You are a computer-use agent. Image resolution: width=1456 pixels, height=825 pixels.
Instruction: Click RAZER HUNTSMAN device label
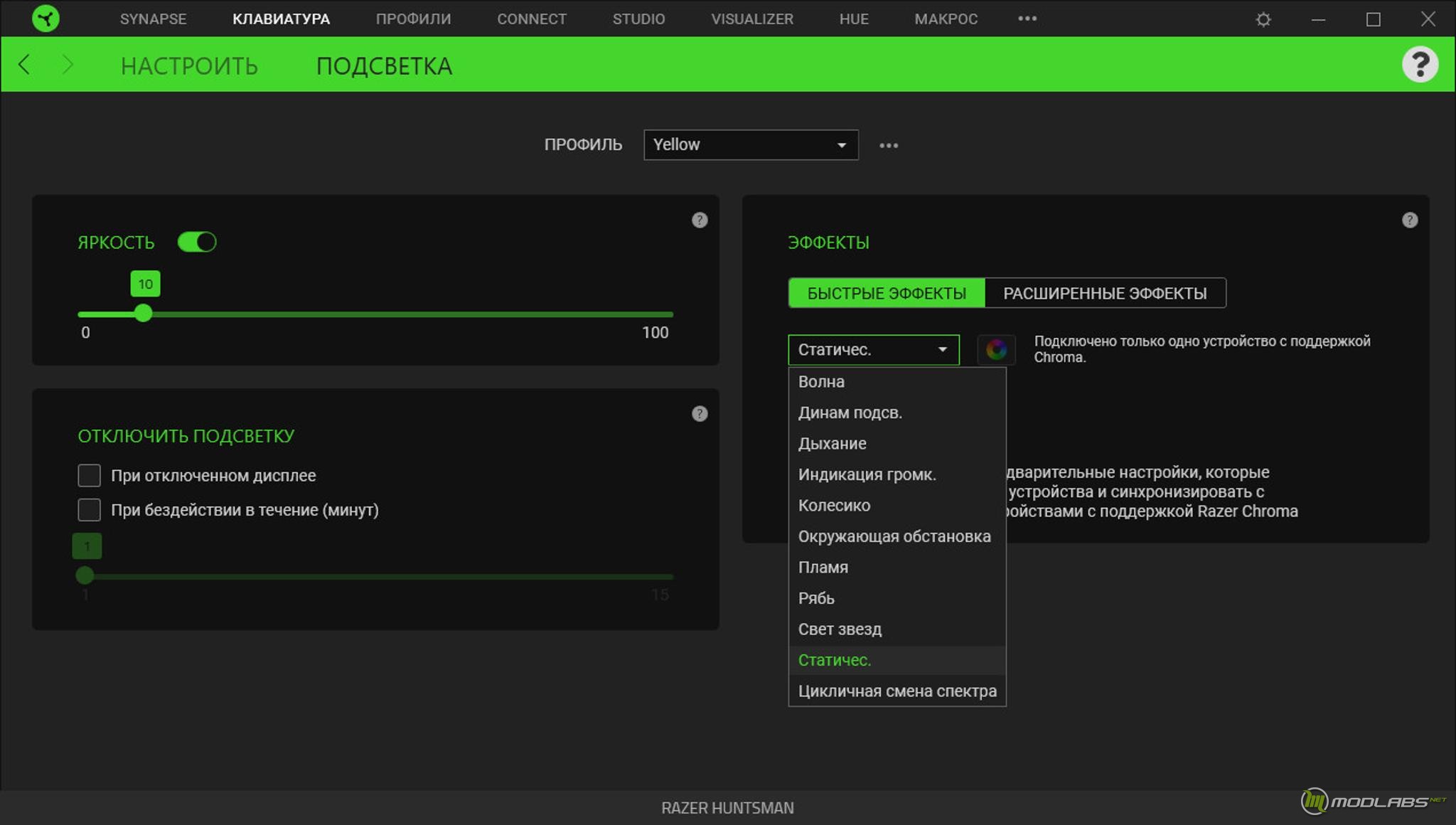[x=727, y=808]
